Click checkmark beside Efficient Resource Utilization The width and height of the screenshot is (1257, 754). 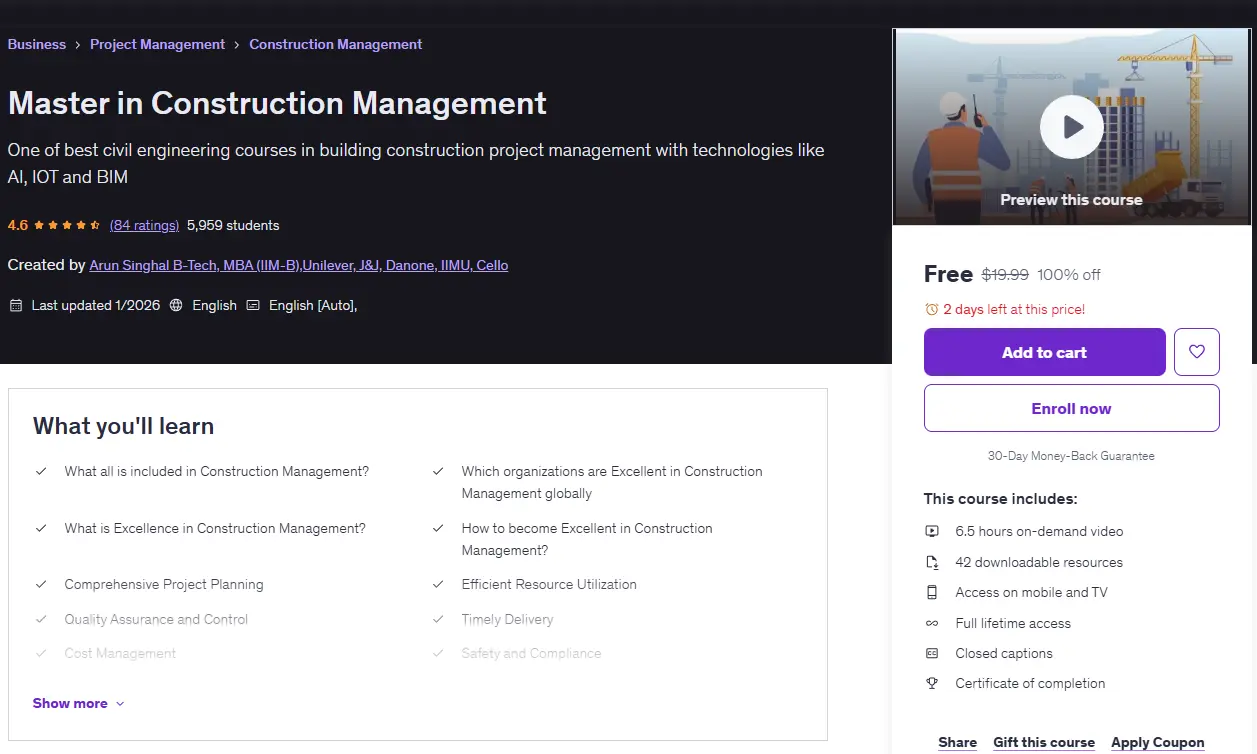click(x=438, y=584)
